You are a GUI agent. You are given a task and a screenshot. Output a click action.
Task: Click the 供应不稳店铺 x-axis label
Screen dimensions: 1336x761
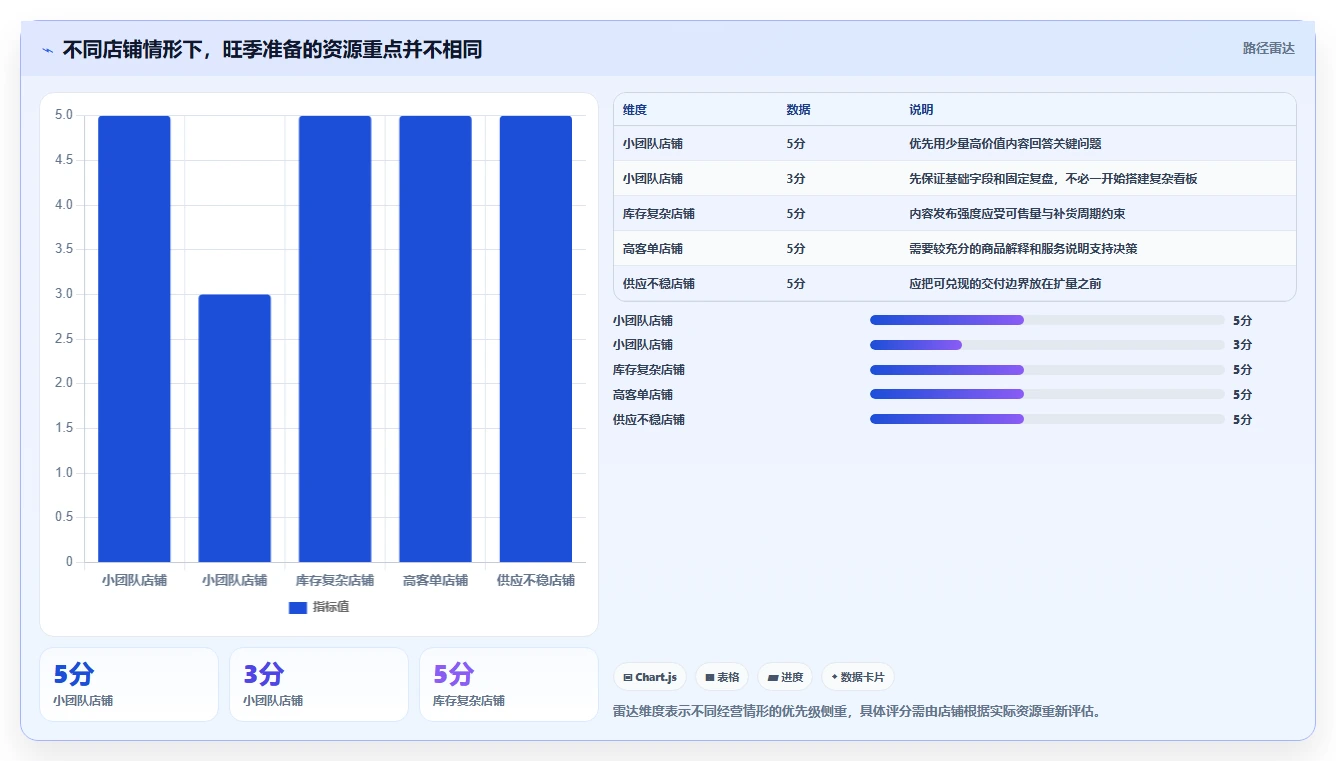tap(536, 581)
